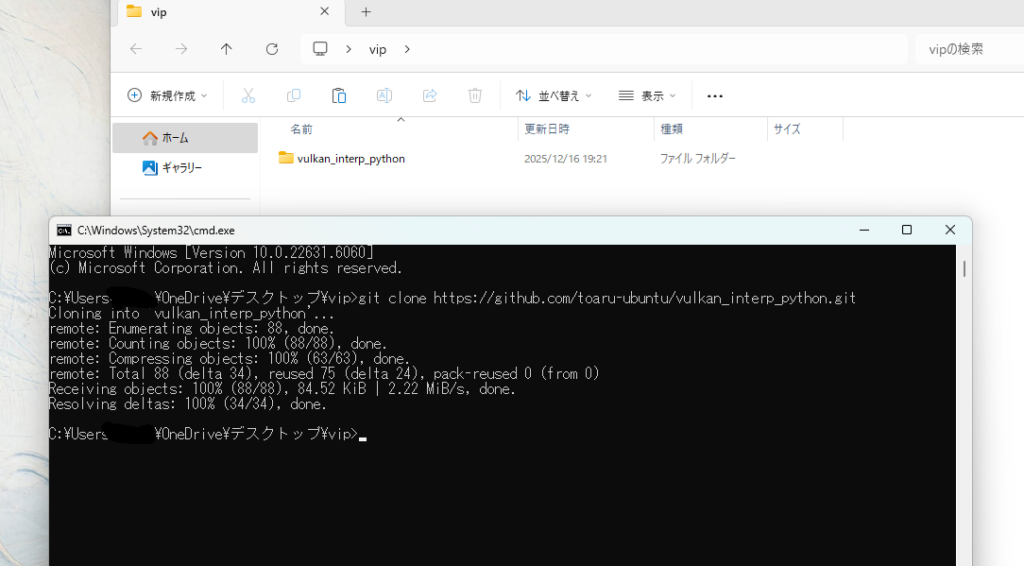Open the 表示 view dropdown
Screen dimensions: 1024x566
point(647,96)
